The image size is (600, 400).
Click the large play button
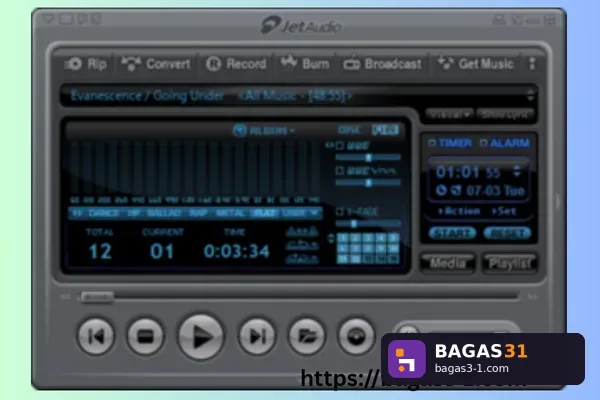point(201,337)
